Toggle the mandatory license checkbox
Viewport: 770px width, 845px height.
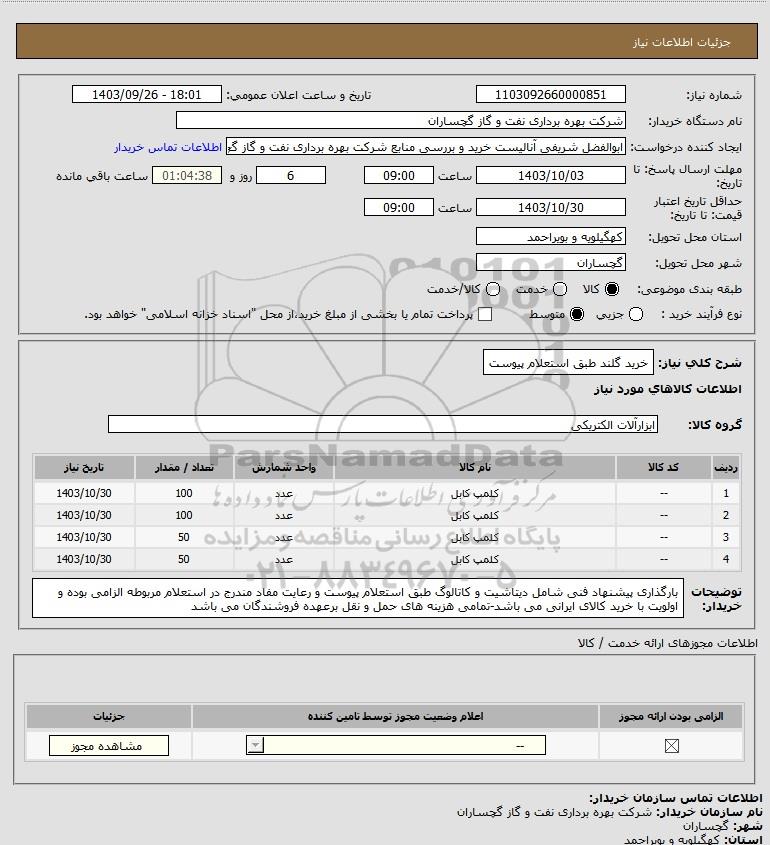pyautogui.click(x=671, y=746)
